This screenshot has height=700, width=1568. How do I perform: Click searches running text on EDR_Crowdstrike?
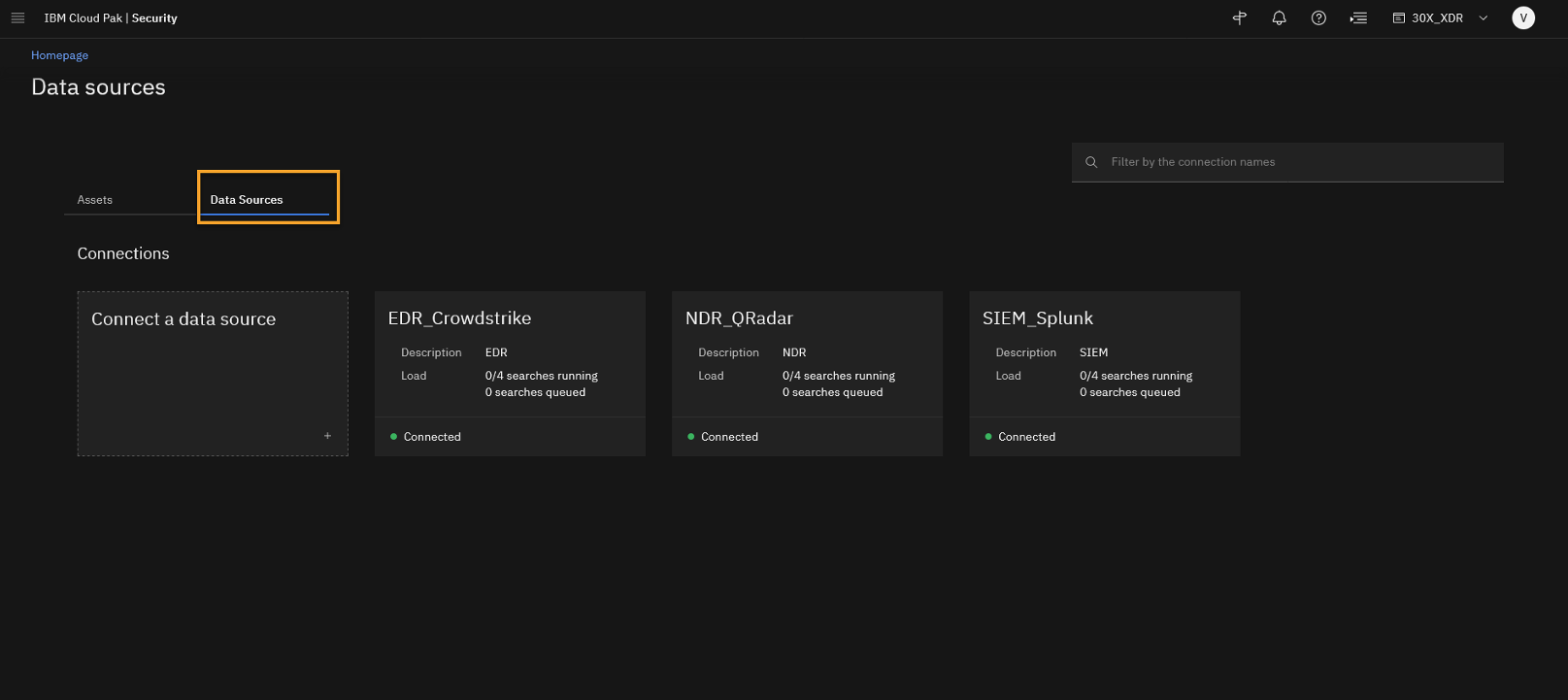click(542, 376)
